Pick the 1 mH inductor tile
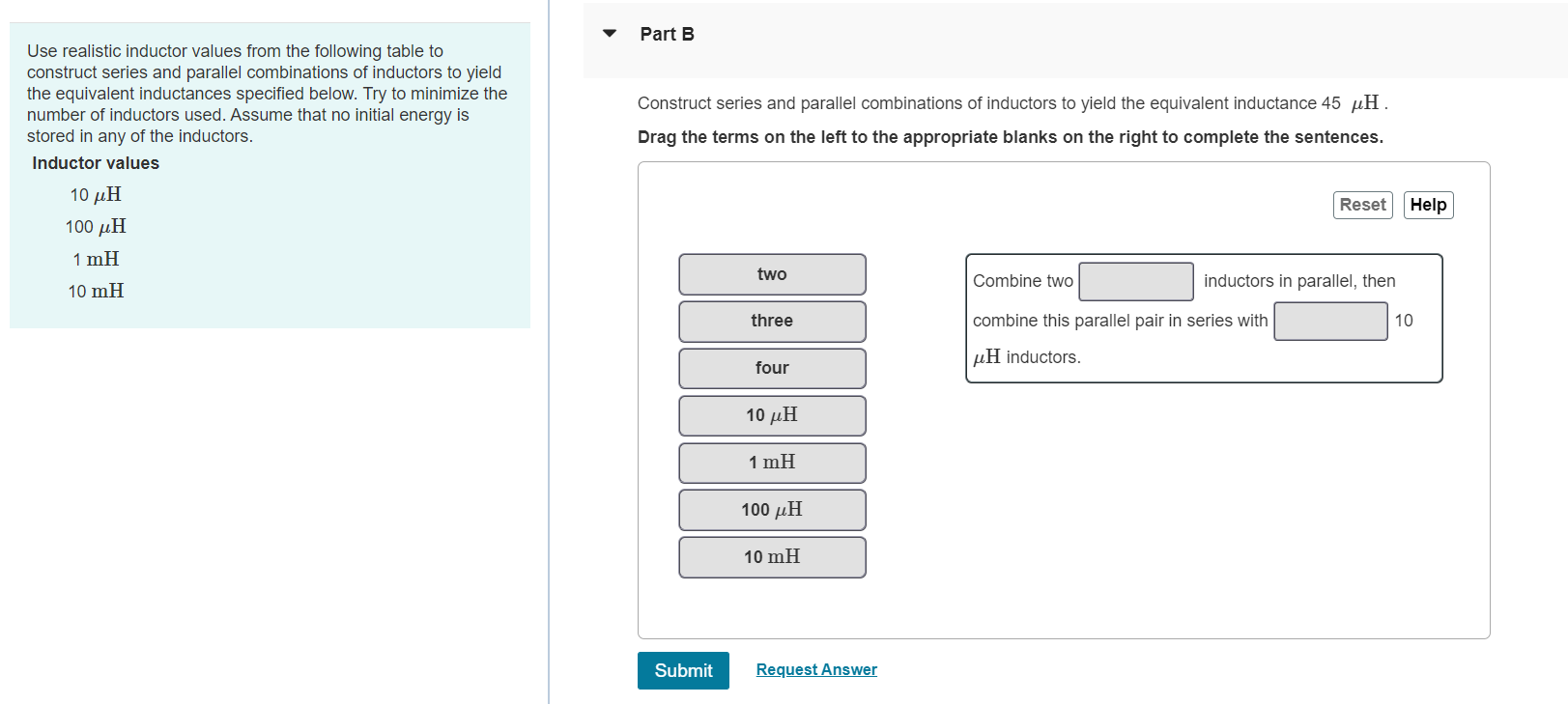1568x704 pixels. (x=771, y=463)
